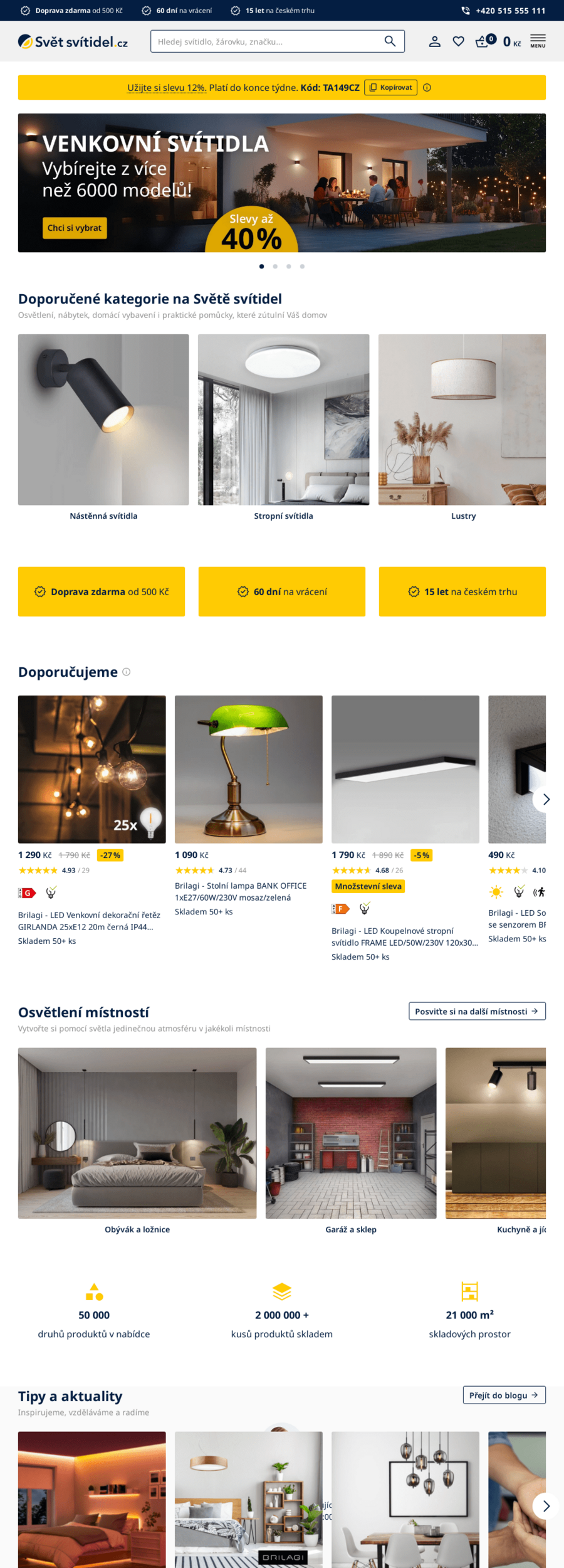Image resolution: width=564 pixels, height=1568 pixels.
Task: Open the Přejít do blogu link
Action: [x=504, y=1395]
